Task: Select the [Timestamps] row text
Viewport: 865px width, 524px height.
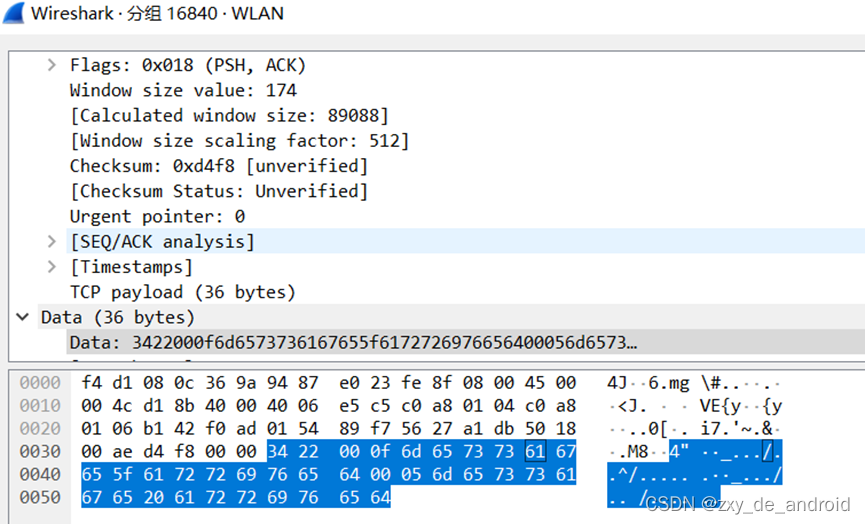Action: 131,267
